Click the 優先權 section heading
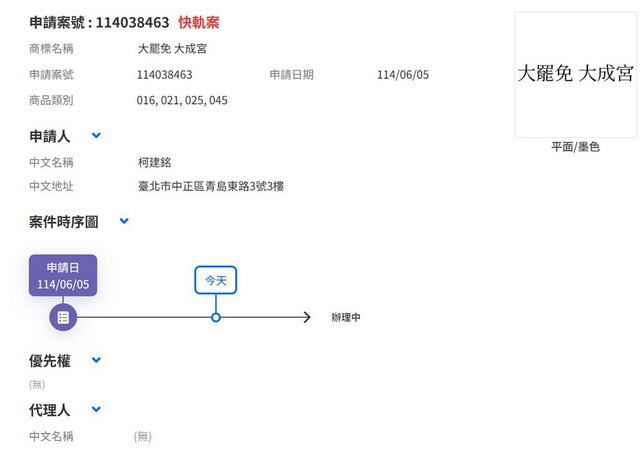The width and height of the screenshot is (640, 451). coord(49,361)
